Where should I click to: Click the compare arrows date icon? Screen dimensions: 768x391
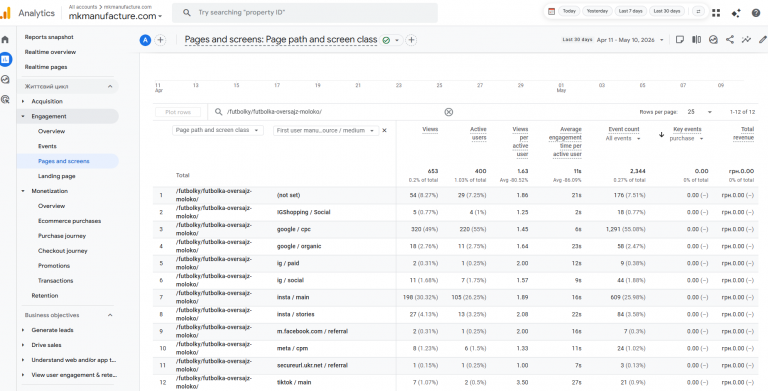pos(697,11)
